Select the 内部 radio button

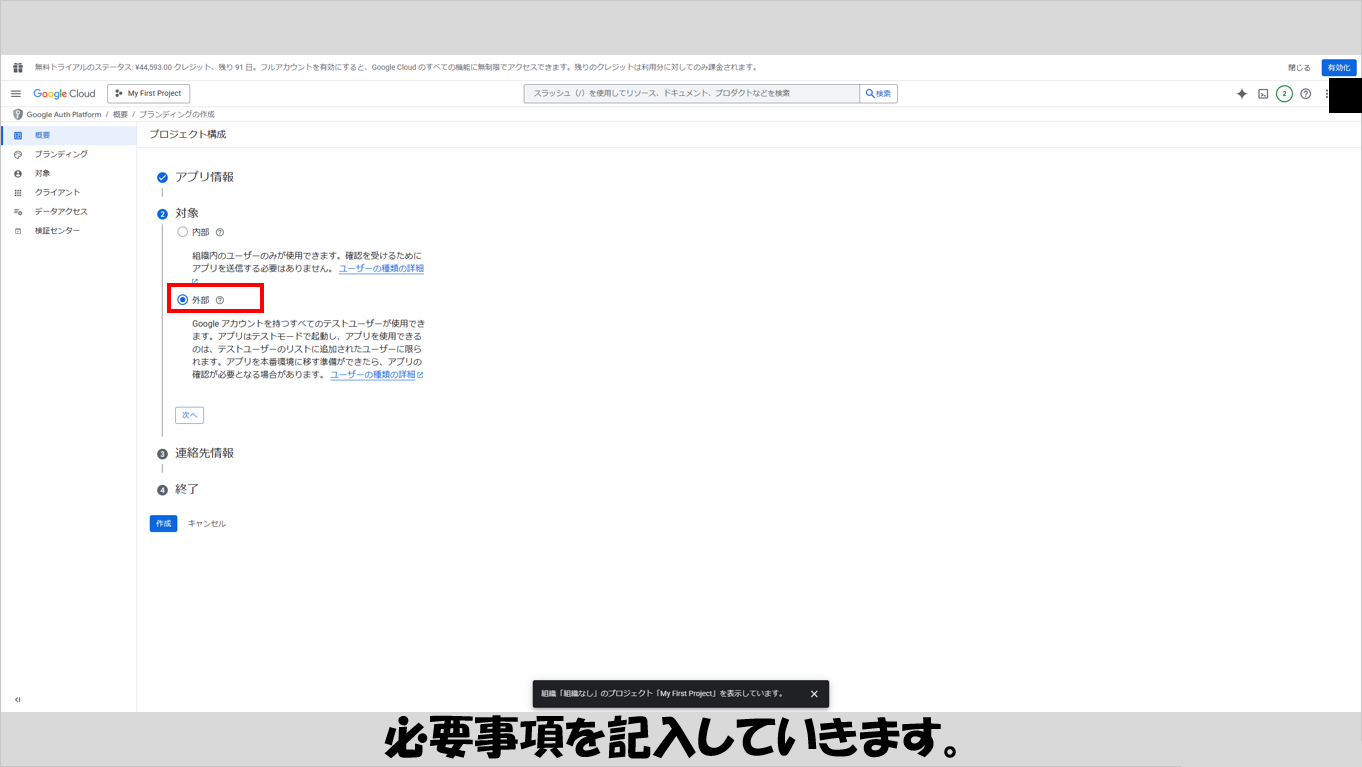pos(182,232)
